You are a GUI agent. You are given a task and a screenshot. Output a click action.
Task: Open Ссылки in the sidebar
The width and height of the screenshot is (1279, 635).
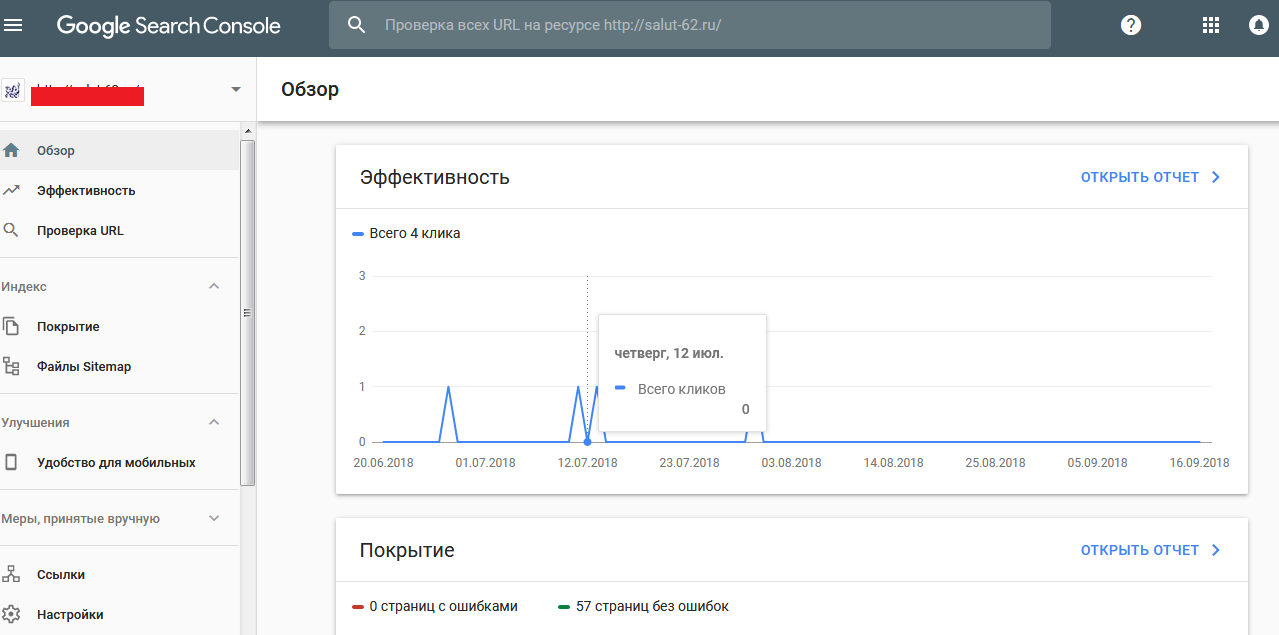[120, 574]
